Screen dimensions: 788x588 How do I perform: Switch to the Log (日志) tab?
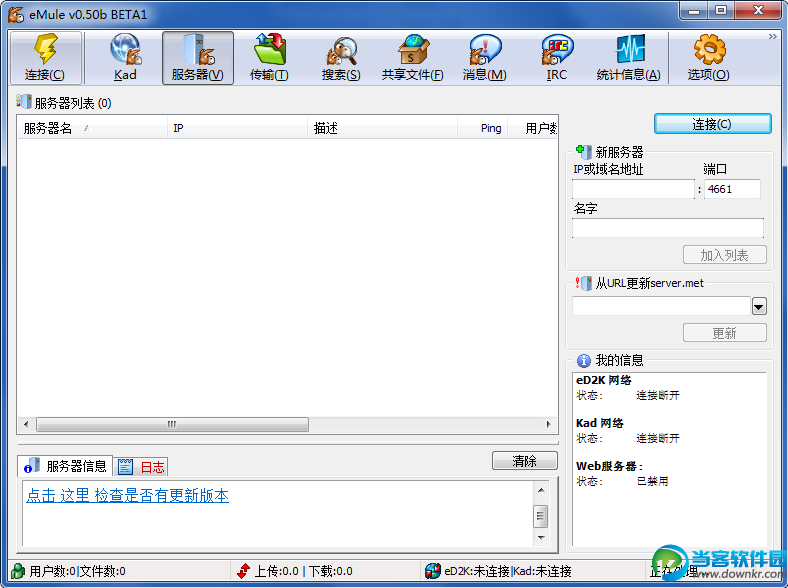tap(141, 467)
